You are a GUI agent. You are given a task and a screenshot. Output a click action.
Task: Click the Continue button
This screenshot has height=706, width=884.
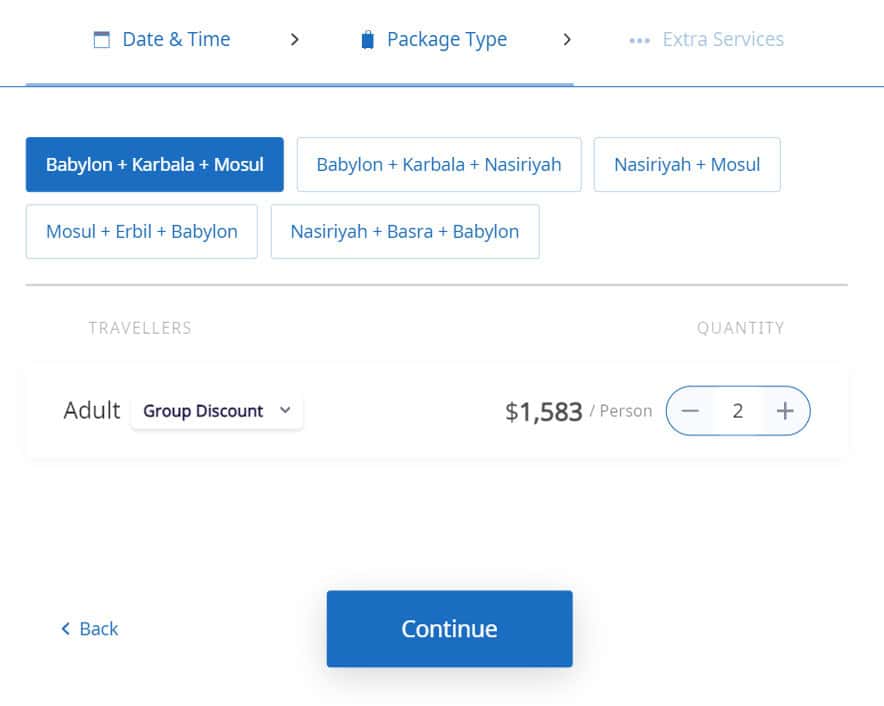(x=449, y=628)
